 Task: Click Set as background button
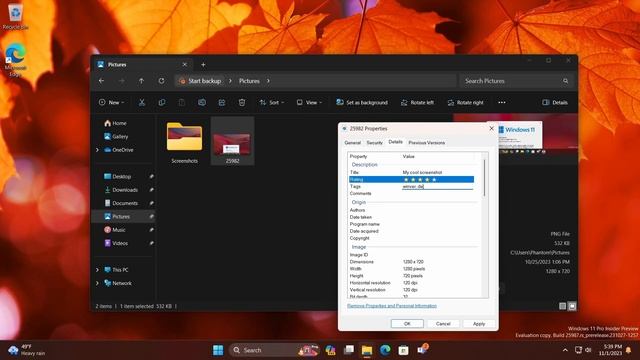362,102
